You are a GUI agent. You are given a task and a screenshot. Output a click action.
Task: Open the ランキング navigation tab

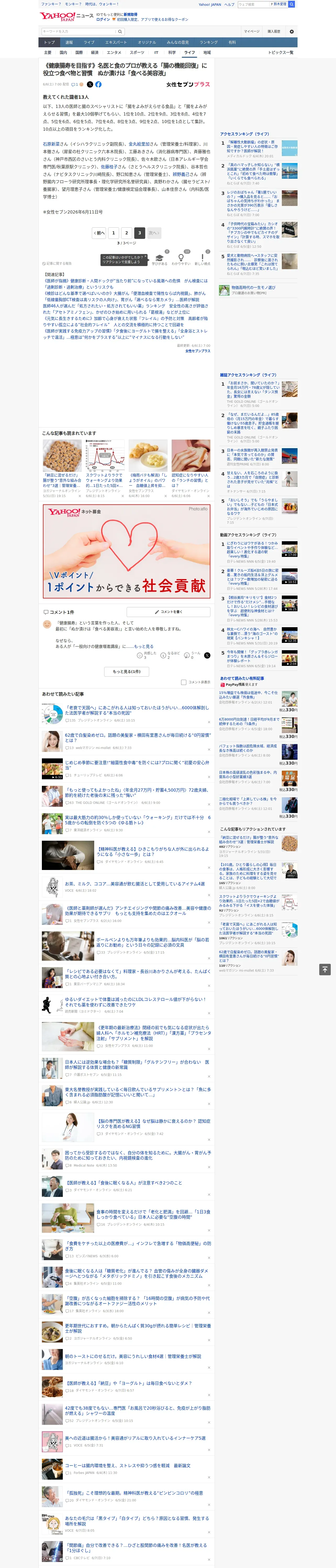[209, 43]
